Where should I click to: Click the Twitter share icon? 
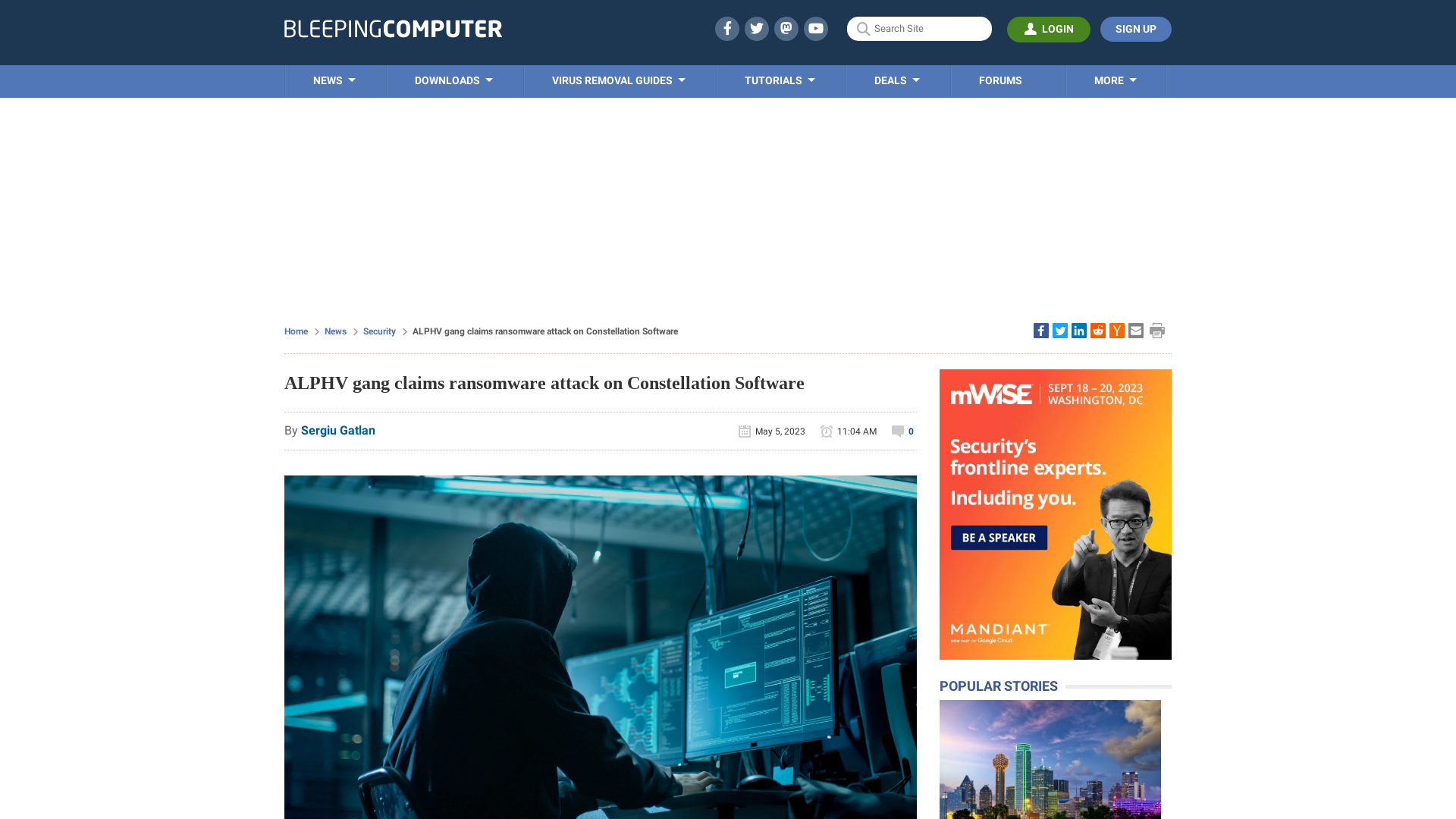point(1060,331)
